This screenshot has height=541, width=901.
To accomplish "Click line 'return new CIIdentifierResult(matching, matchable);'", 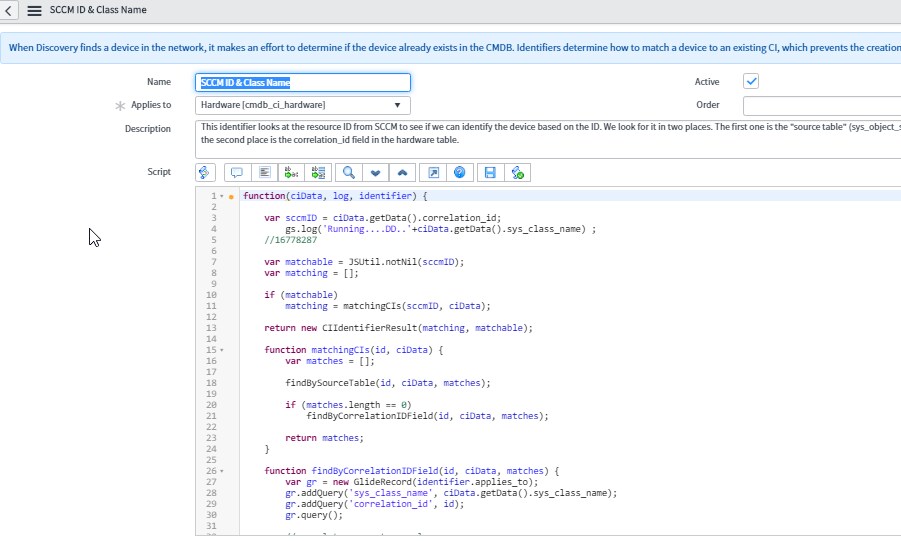I will (398, 328).
